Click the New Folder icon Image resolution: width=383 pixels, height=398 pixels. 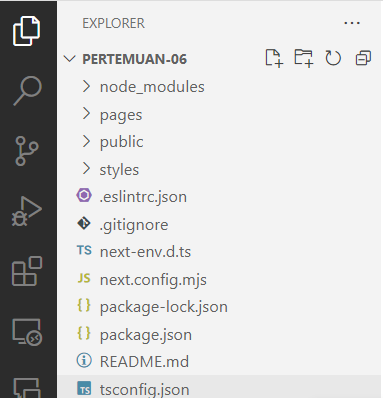[304, 58]
